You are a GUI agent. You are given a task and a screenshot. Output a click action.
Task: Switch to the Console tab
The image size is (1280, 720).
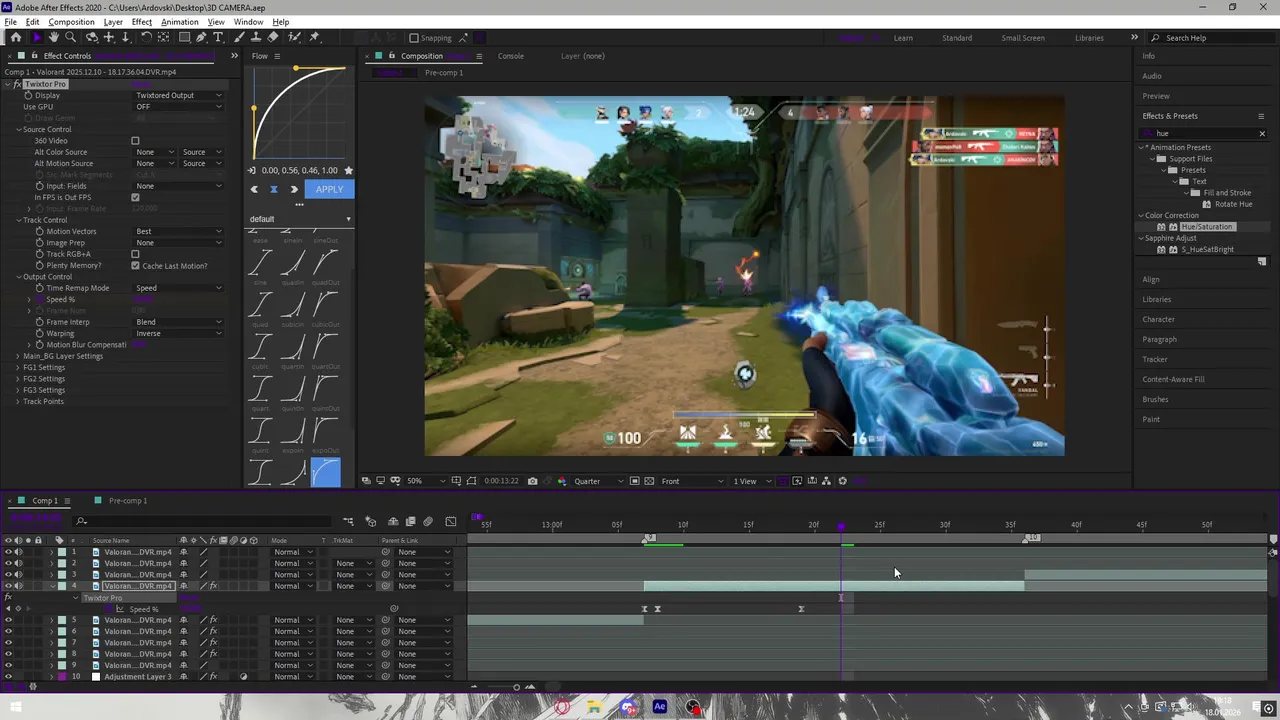tap(511, 56)
